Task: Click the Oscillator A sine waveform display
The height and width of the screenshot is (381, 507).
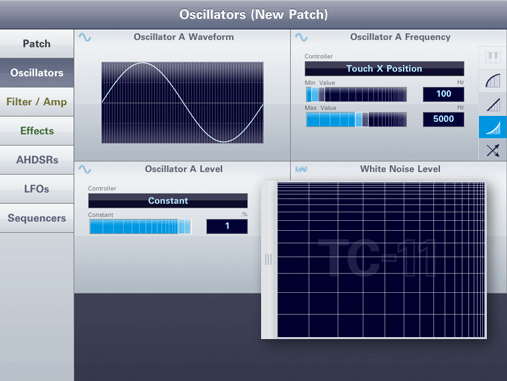Action: (x=182, y=103)
